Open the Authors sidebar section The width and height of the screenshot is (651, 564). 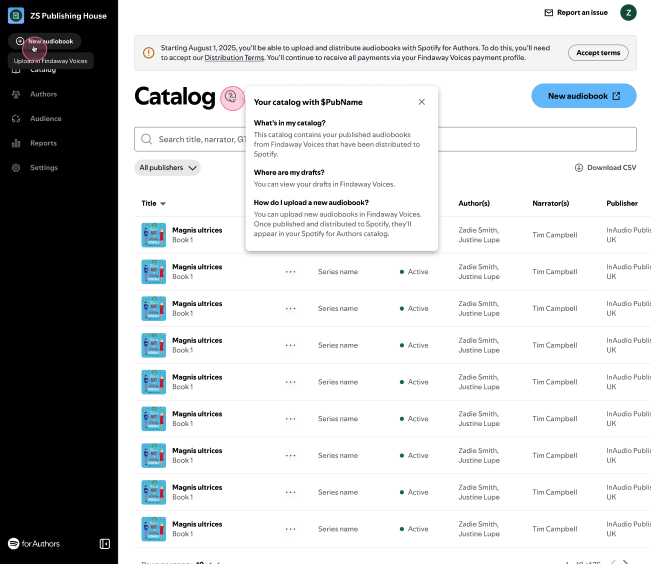pos(43,94)
